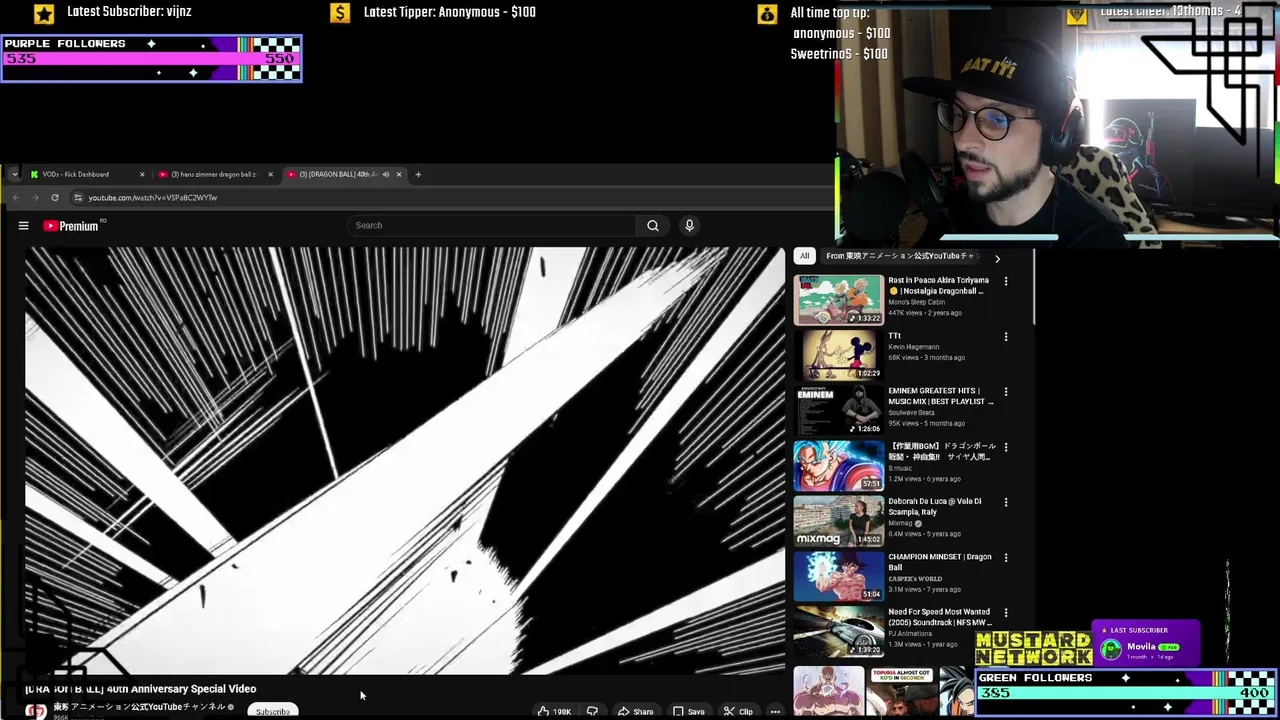
Task: Open options menu for CHAMPION MINDSET video
Action: pyautogui.click(x=1006, y=558)
